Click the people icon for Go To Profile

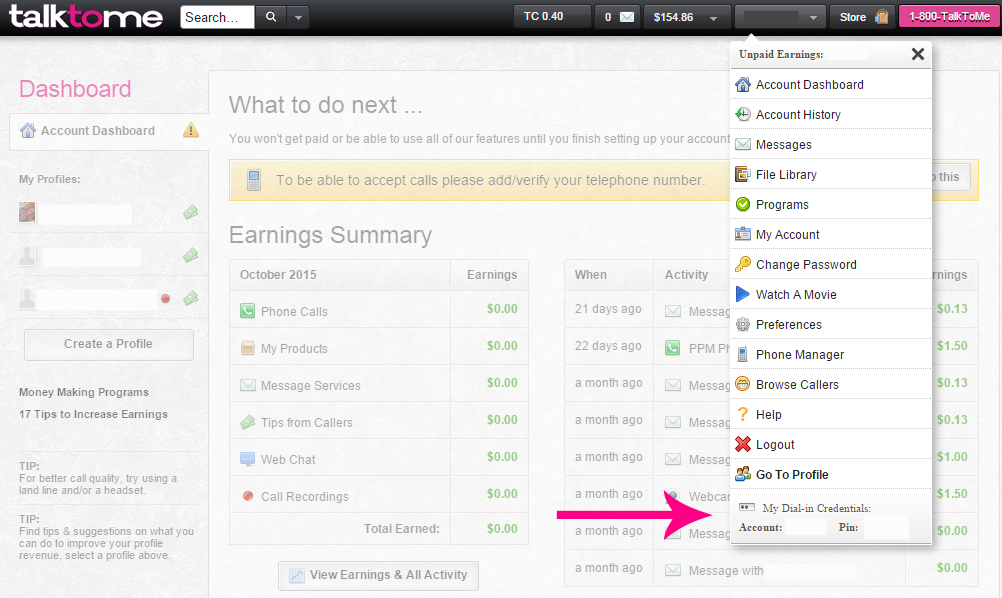coord(743,475)
